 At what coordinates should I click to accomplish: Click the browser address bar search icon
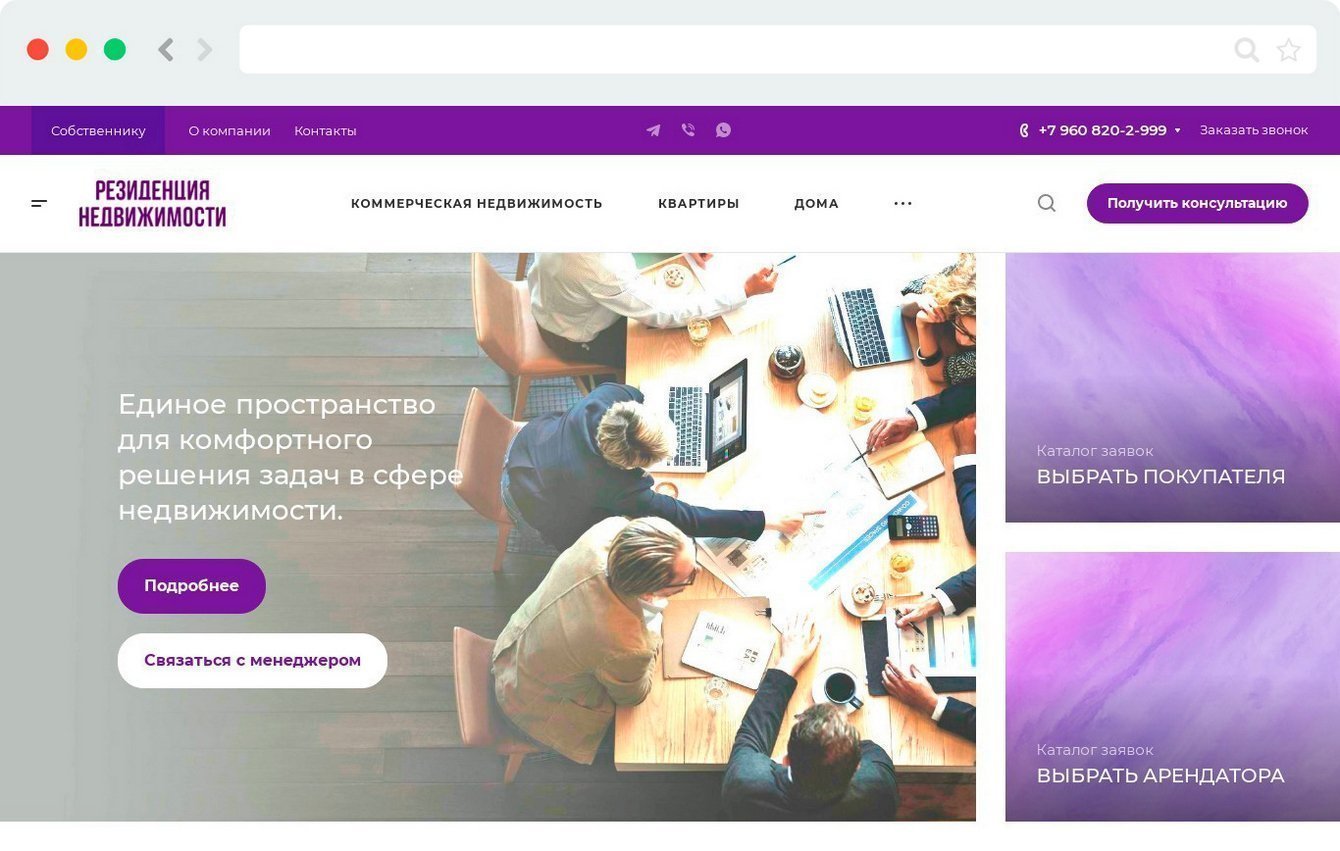click(1246, 49)
